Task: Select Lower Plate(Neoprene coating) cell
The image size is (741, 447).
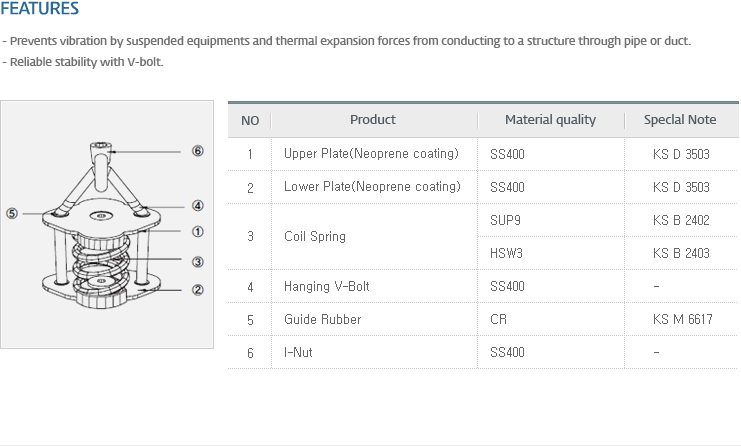Action: click(x=372, y=187)
